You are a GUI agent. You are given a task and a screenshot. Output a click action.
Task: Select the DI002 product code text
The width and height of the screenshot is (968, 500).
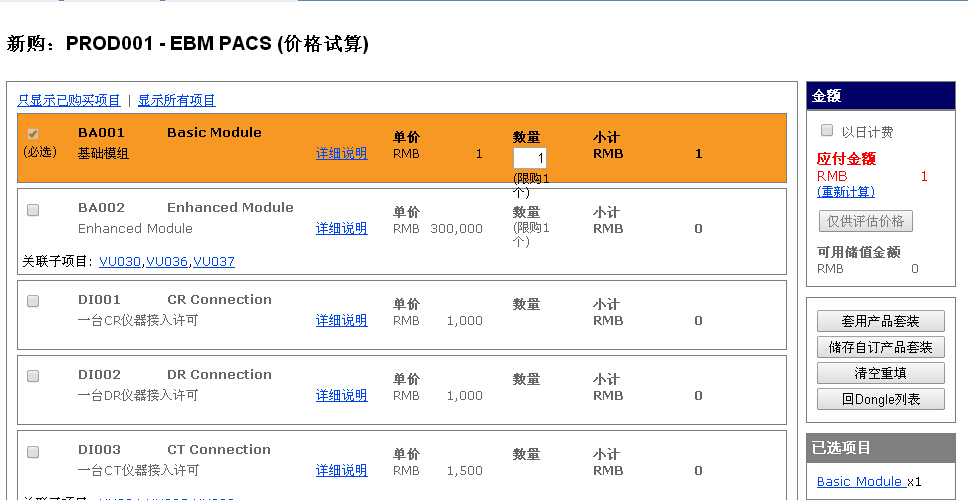coord(99,375)
